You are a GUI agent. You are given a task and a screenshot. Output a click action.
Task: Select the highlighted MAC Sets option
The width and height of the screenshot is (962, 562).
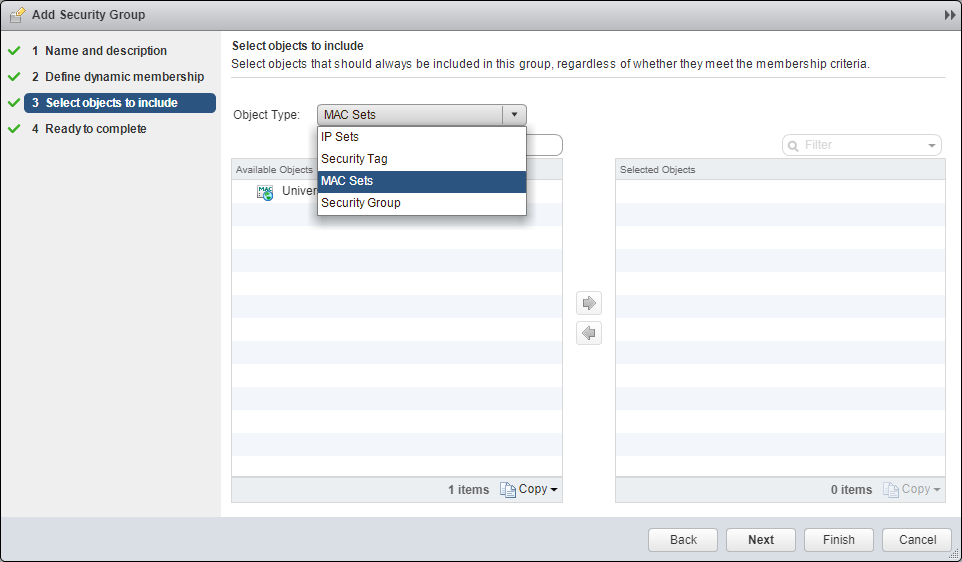pyautogui.click(x=347, y=181)
